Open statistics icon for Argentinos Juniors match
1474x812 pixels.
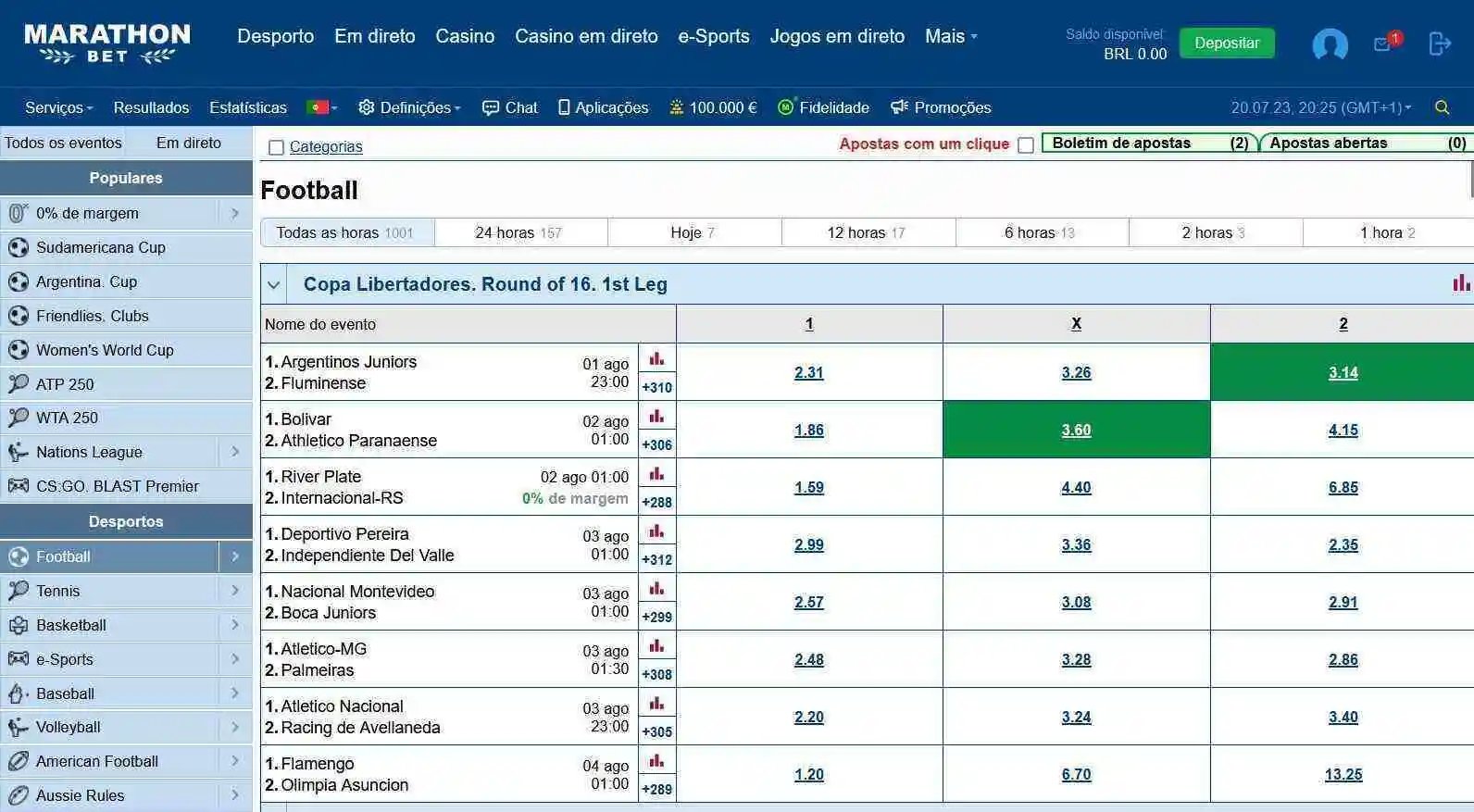point(656,359)
